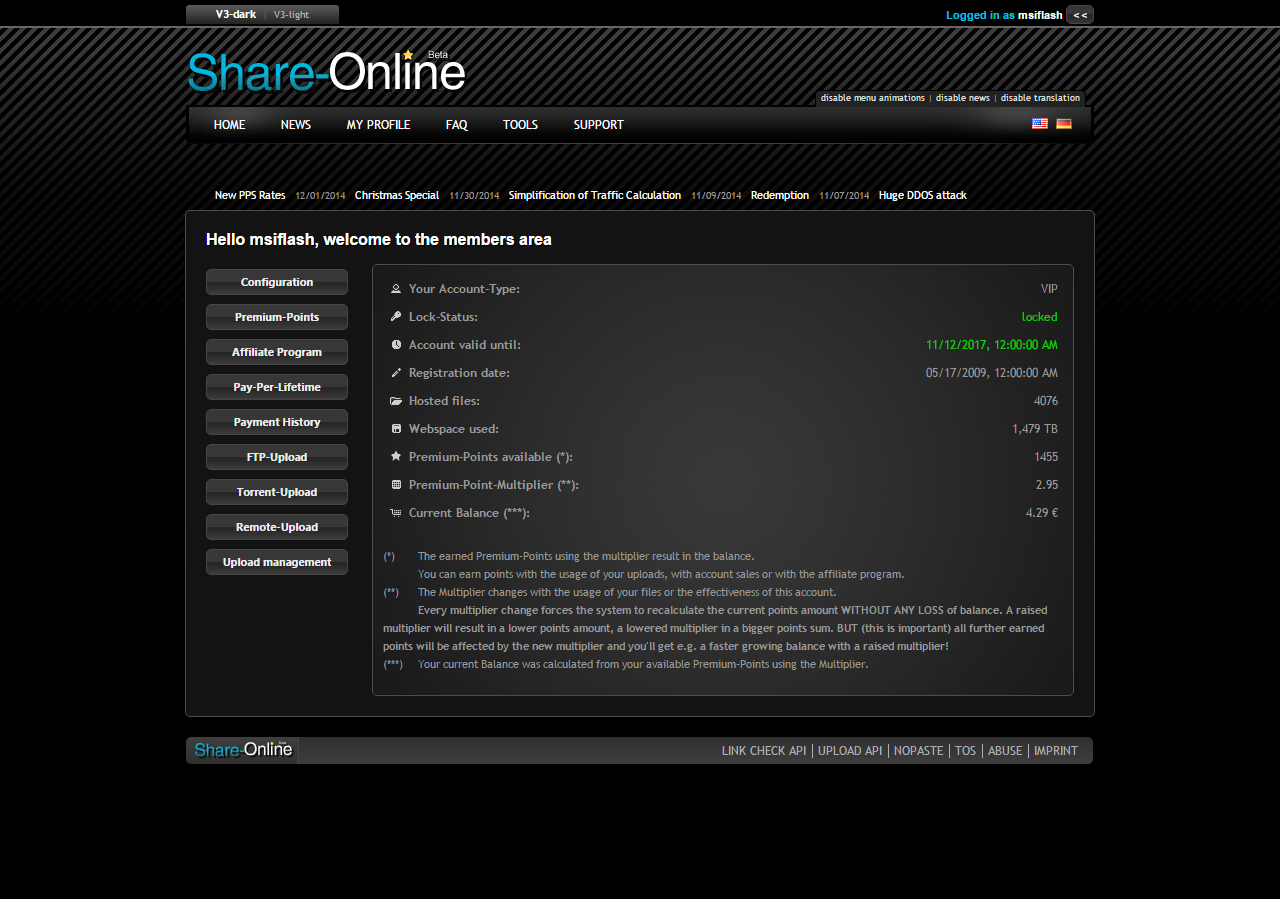The height and width of the screenshot is (899, 1280).
Task: Open Upload management
Action: tap(277, 562)
